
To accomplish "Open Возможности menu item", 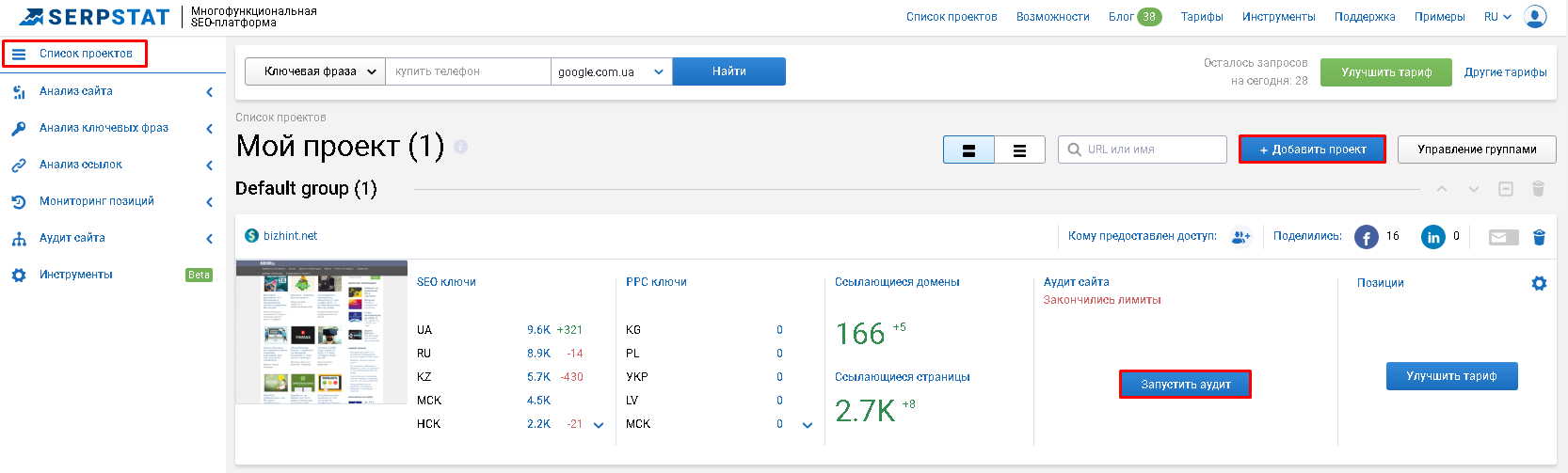I will 1053,17.
